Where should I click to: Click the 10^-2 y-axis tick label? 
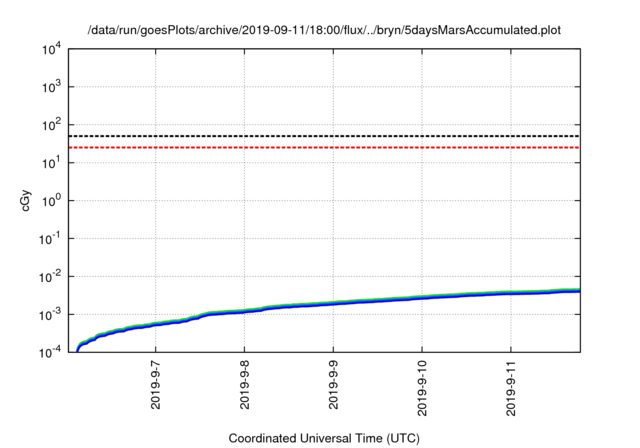pos(51,277)
